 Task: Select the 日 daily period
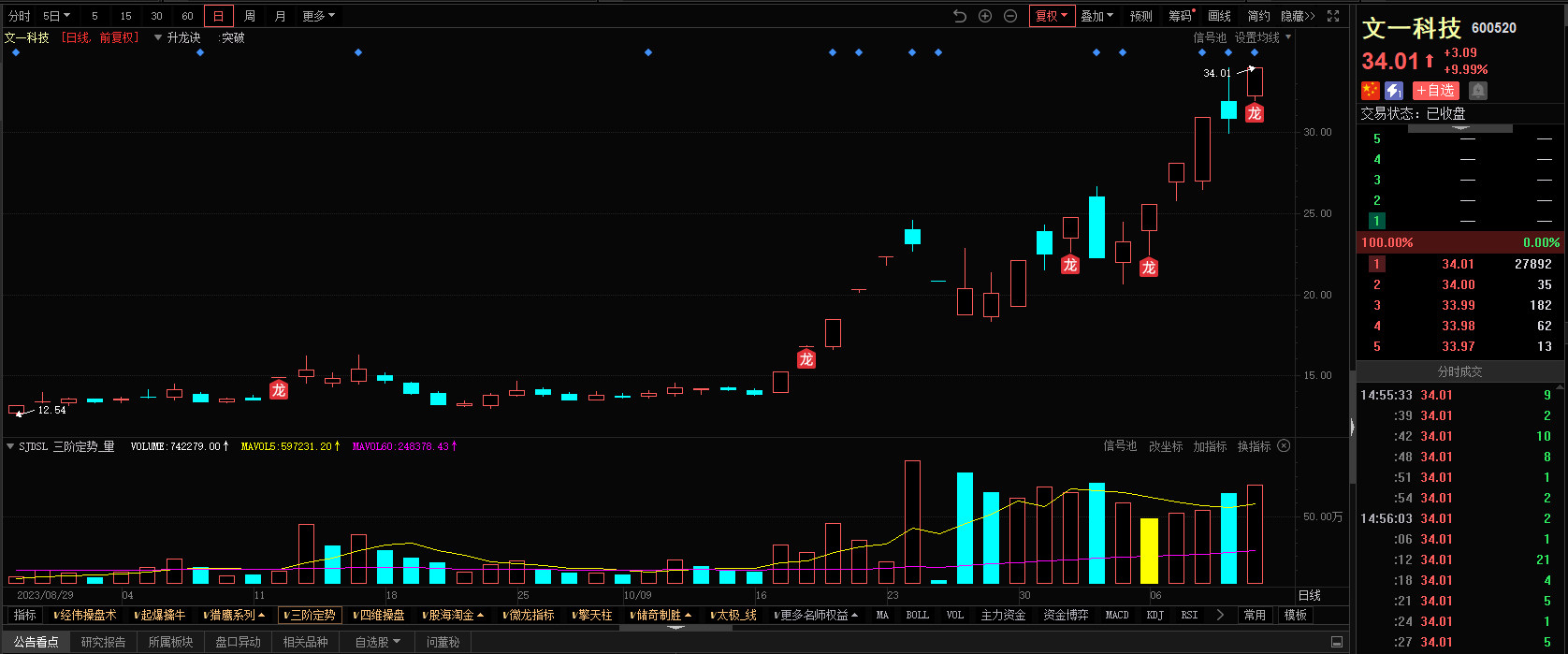pos(218,16)
